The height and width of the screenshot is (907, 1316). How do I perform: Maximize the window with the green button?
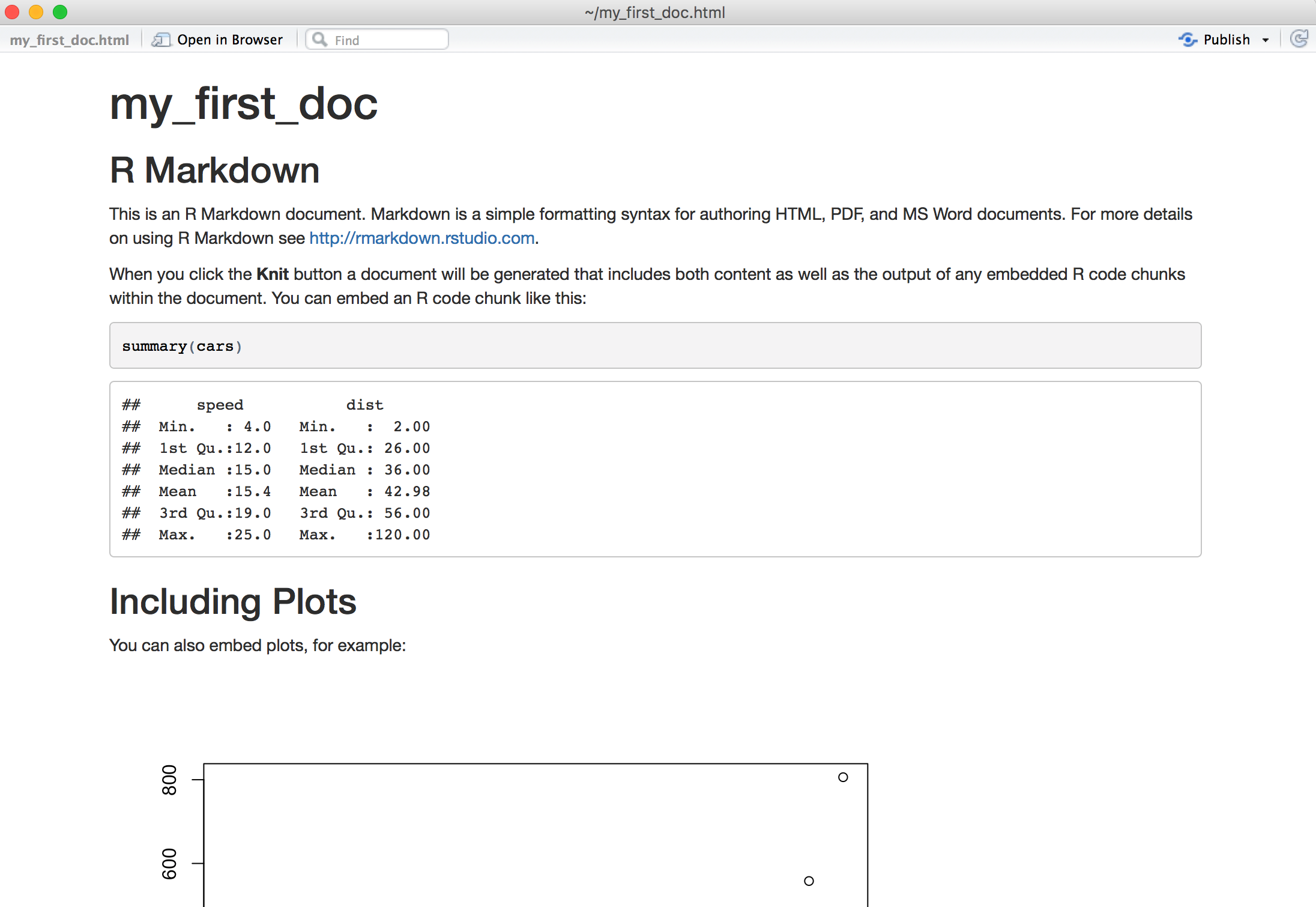point(60,12)
